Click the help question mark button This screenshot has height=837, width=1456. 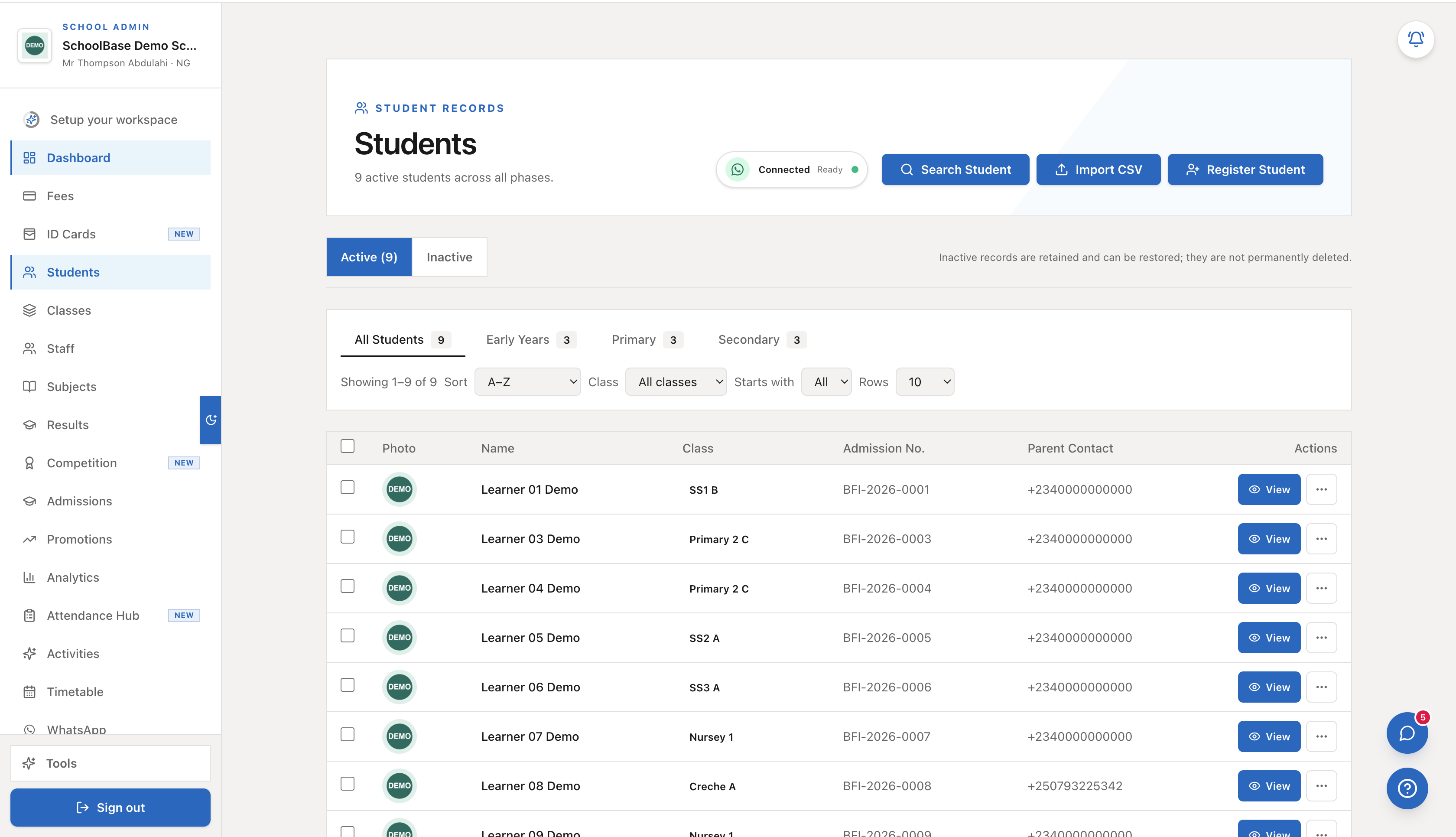tap(1407, 788)
